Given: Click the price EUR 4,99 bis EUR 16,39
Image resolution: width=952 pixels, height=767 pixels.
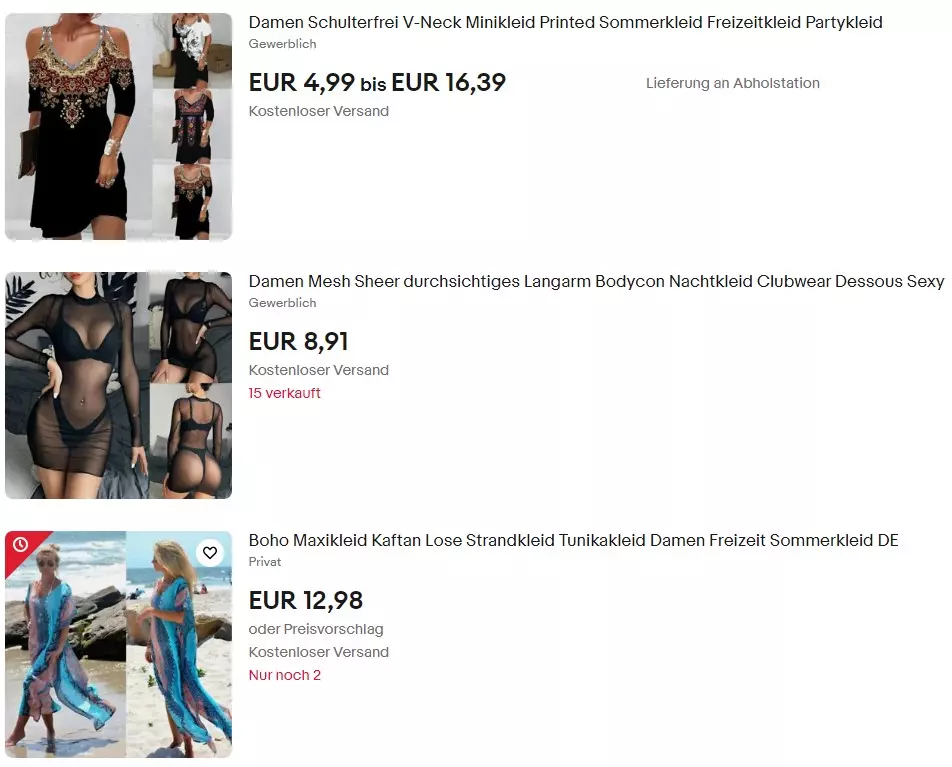Looking at the screenshot, I should [x=377, y=83].
